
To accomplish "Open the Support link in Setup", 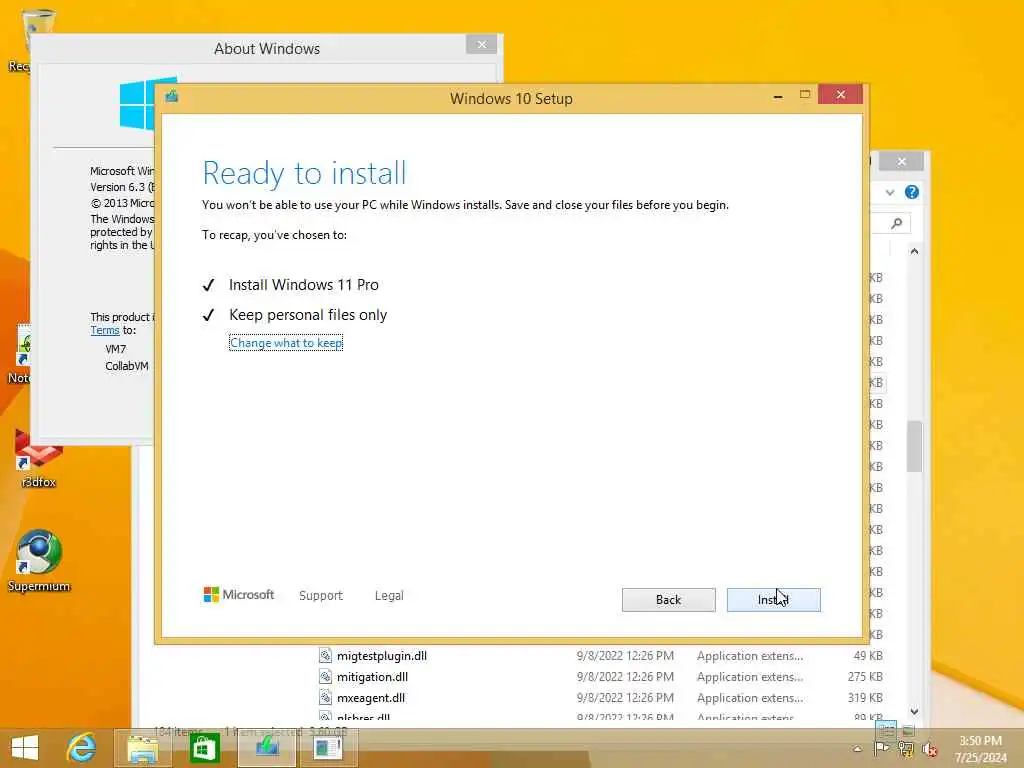I will click(321, 596).
